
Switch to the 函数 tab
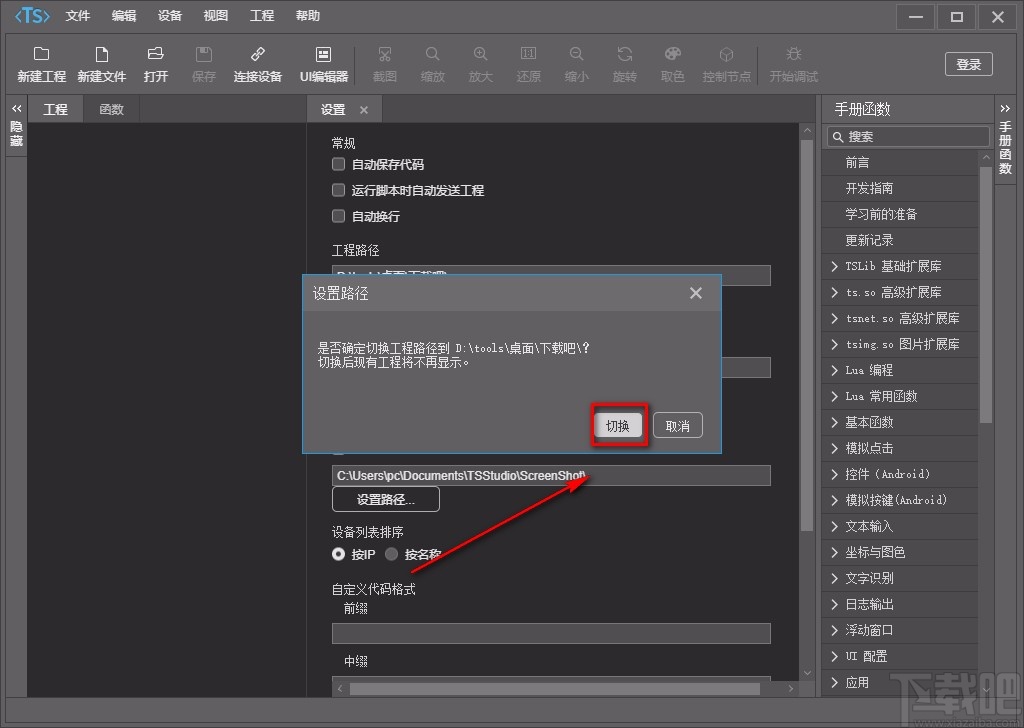[111, 109]
